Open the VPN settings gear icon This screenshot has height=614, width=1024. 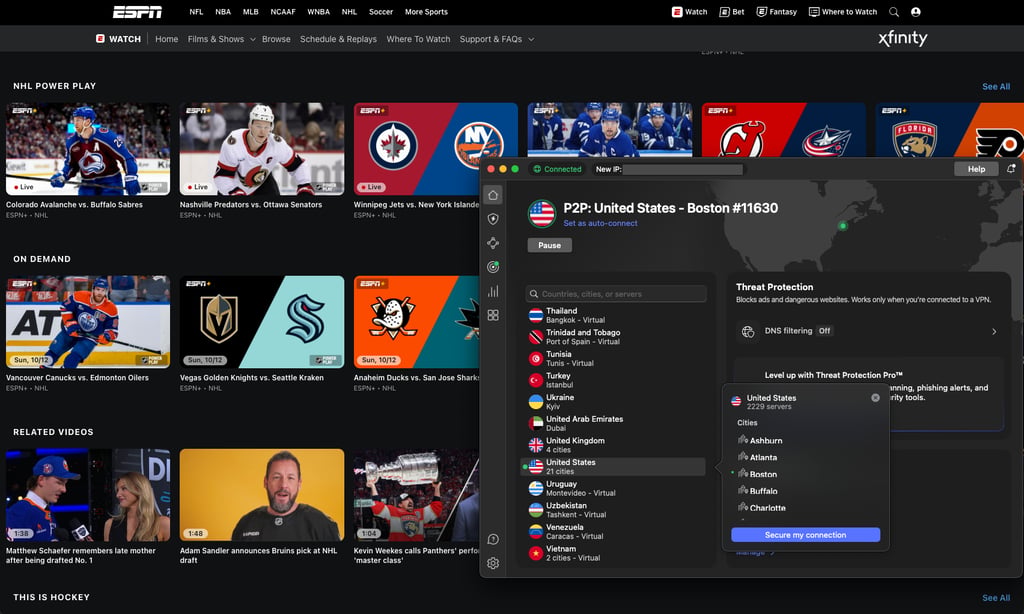(x=493, y=563)
